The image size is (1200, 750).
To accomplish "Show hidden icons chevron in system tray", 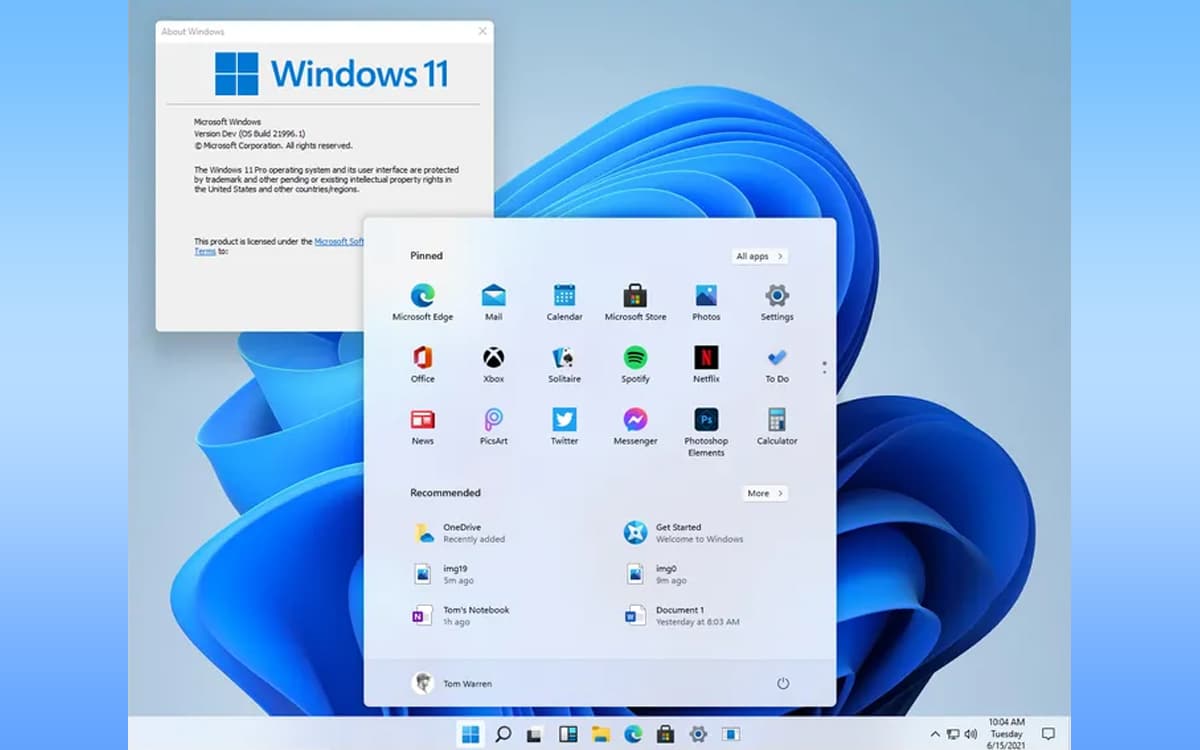I will click(x=935, y=734).
